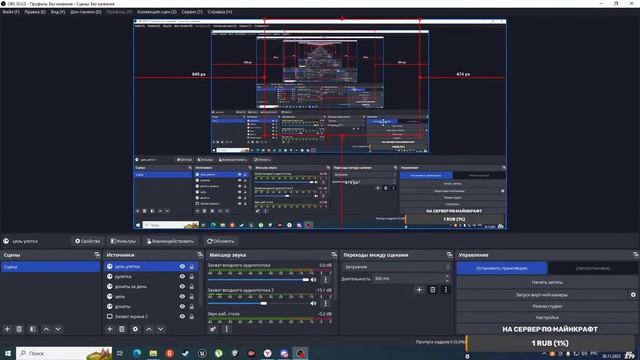Open the Файл menu

11,12
